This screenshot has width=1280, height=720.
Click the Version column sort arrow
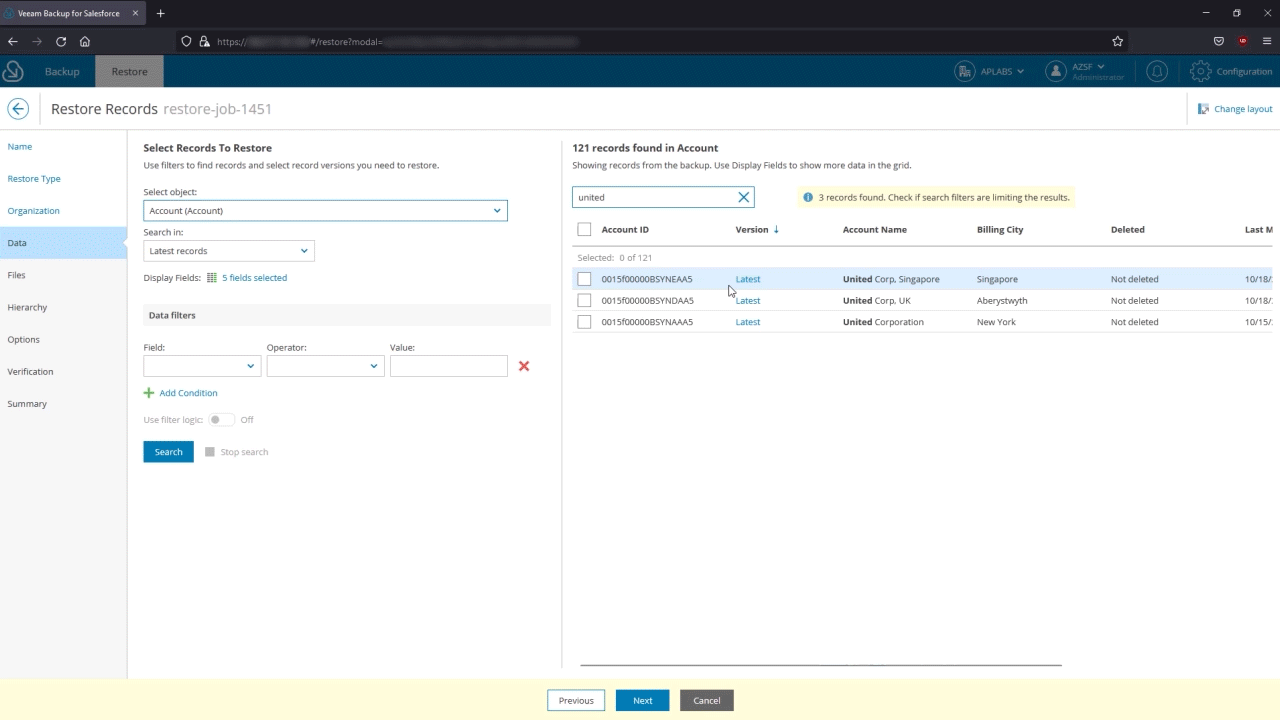pos(776,230)
